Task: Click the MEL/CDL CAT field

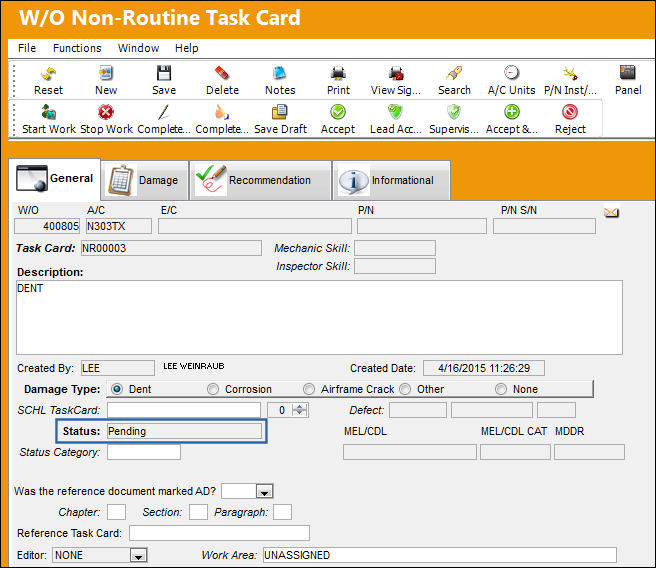Action: point(515,452)
